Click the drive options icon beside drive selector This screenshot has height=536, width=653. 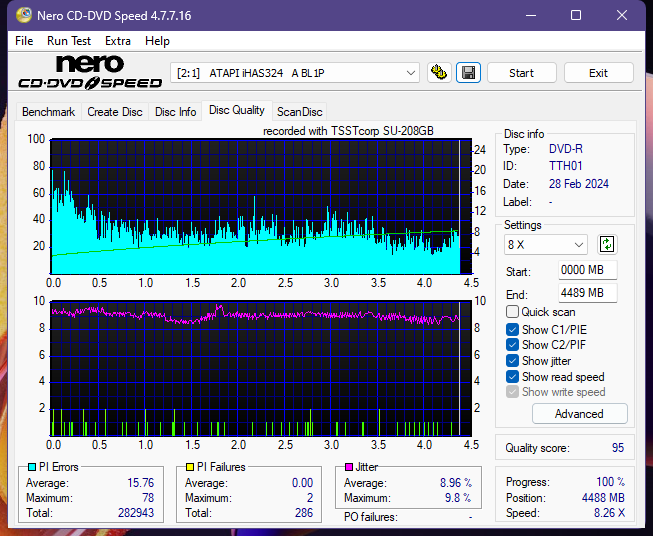pos(439,73)
